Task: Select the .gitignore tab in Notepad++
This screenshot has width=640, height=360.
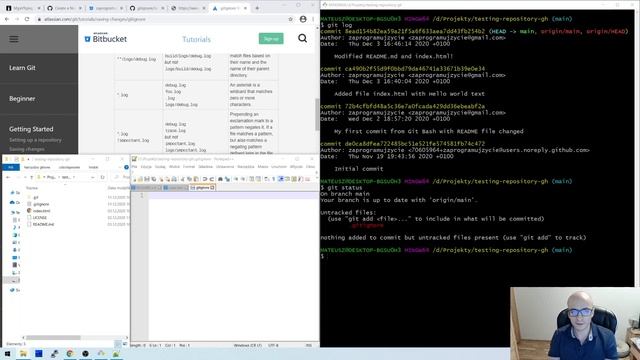Action: click(202, 188)
